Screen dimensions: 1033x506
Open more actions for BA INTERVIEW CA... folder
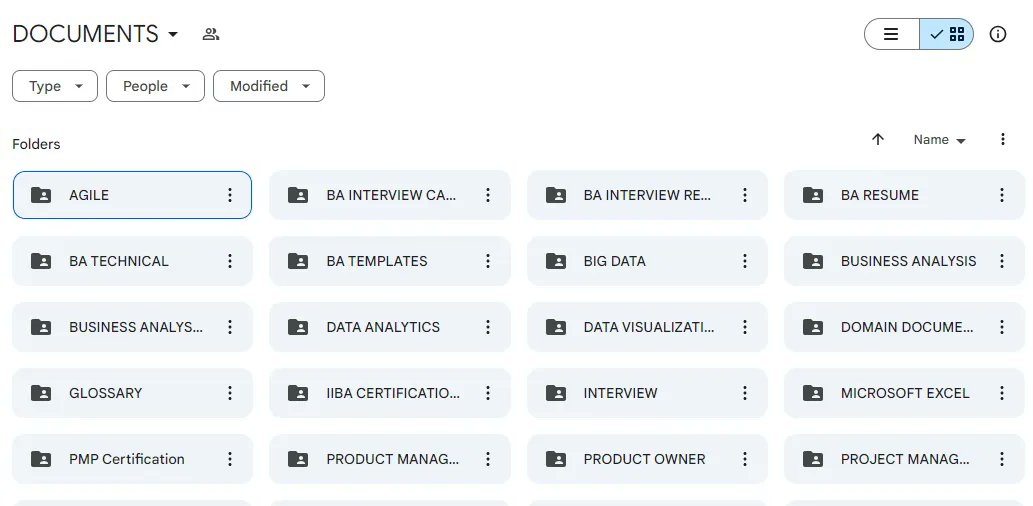pos(488,195)
